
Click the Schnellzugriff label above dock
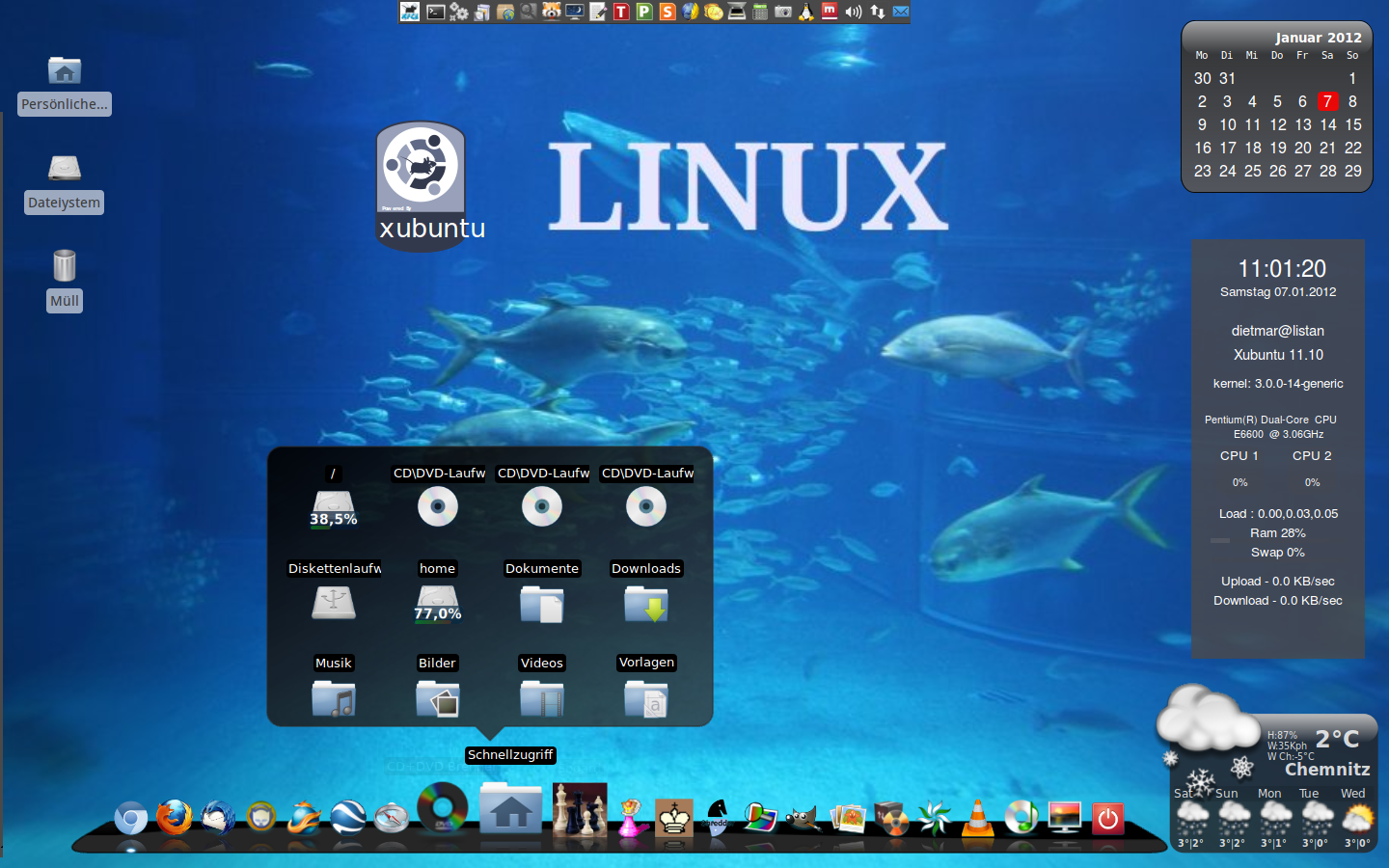[510, 755]
